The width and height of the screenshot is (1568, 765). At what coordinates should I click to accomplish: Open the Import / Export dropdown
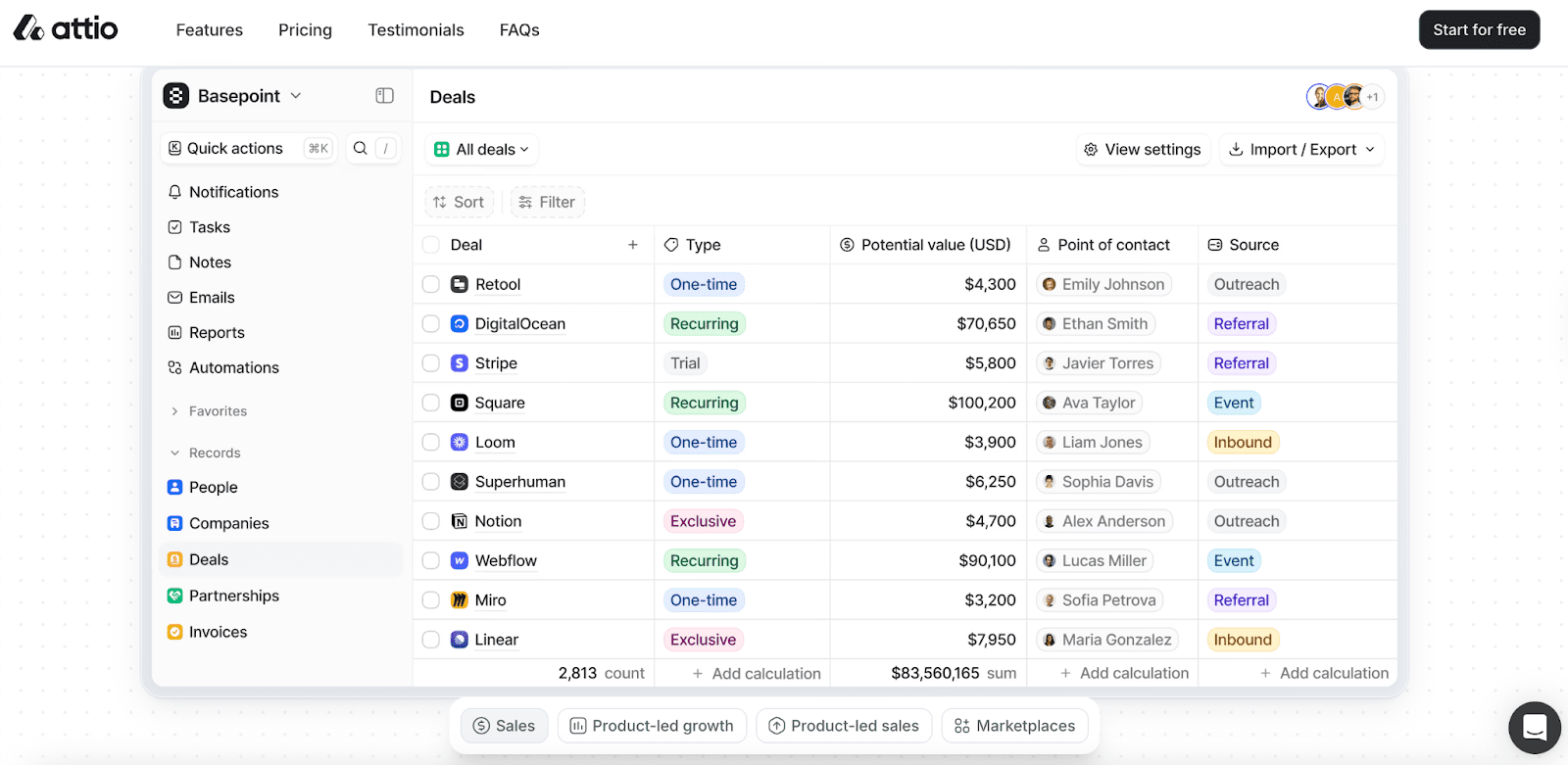(x=1301, y=149)
